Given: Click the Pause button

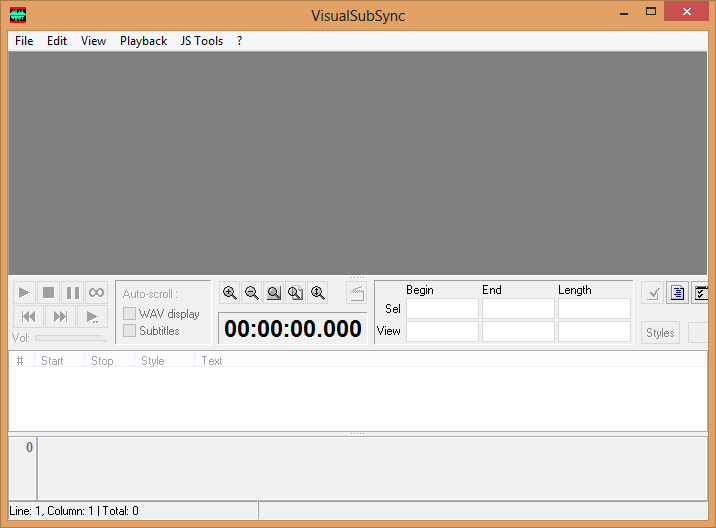Looking at the screenshot, I should click(x=73, y=292).
